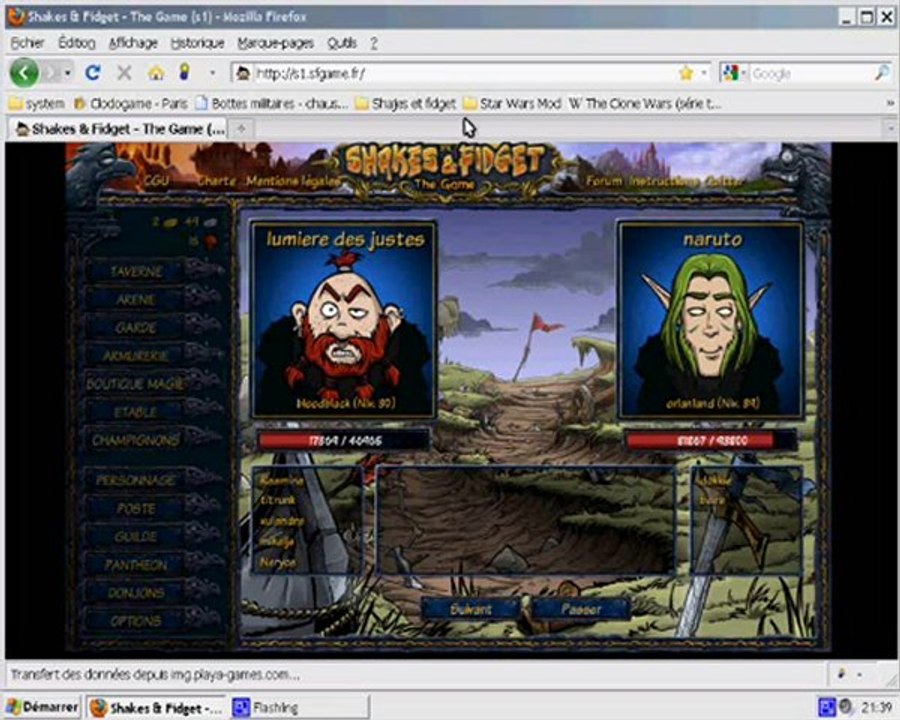
Task: Open the Bottes militaires bookmark
Action: pyautogui.click(x=272, y=104)
